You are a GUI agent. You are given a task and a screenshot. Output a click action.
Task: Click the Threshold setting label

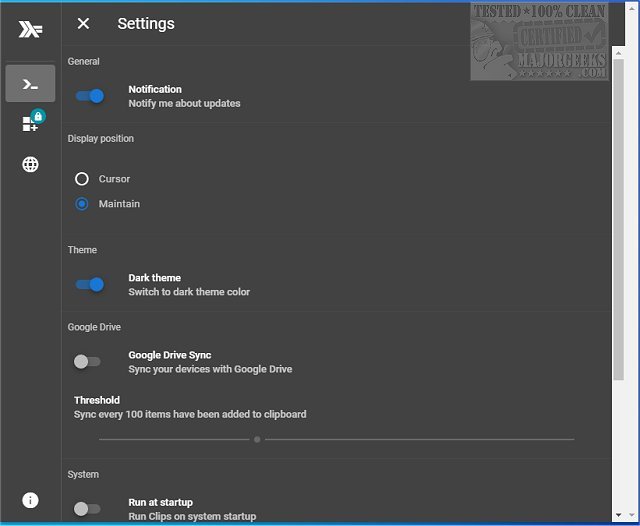coord(97,400)
